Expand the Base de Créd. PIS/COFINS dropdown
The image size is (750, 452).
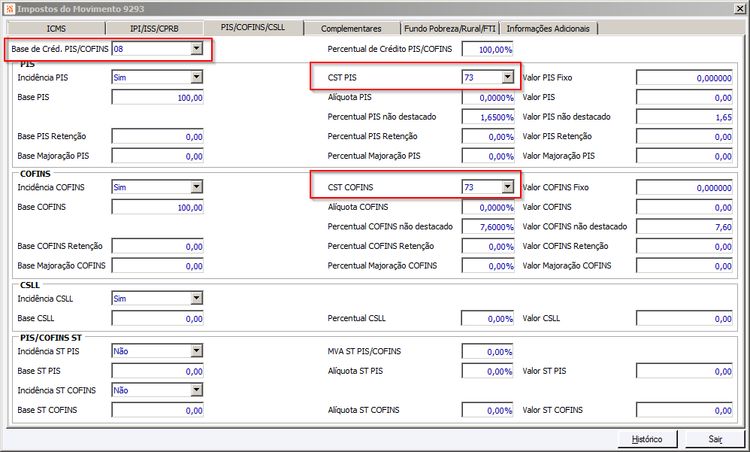[x=197, y=48]
